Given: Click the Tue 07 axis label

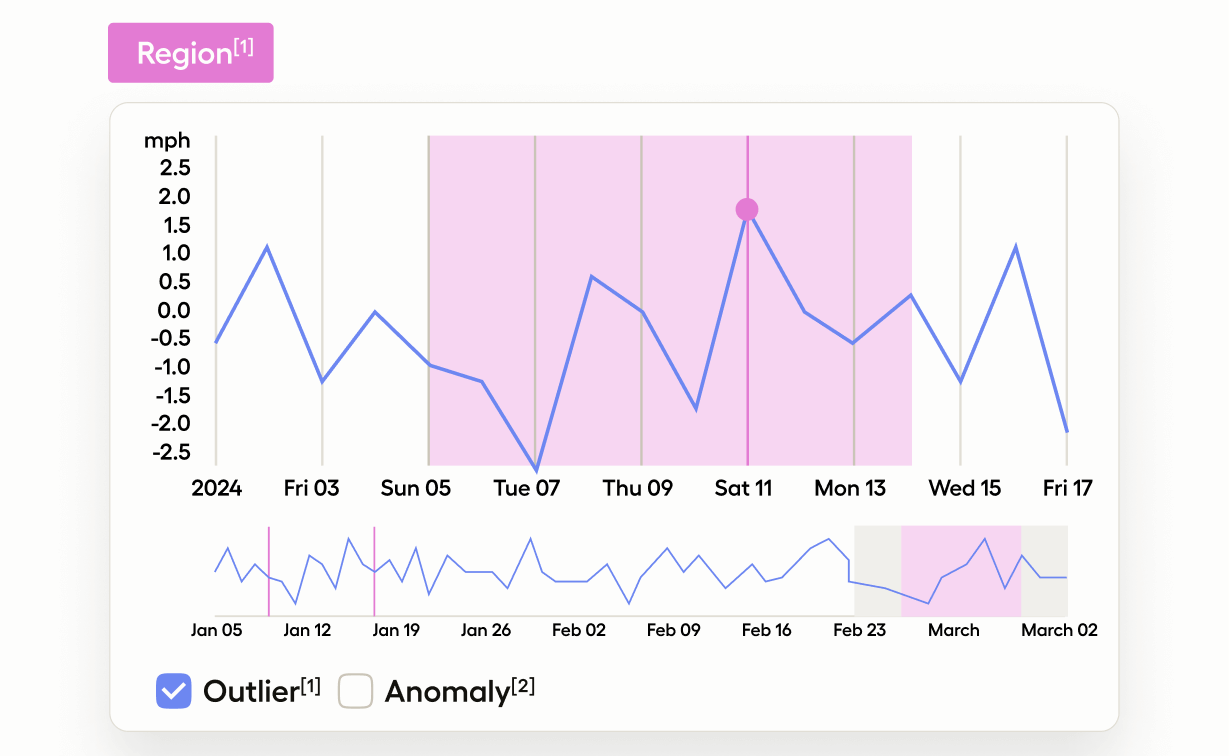Looking at the screenshot, I should tap(526, 488).
